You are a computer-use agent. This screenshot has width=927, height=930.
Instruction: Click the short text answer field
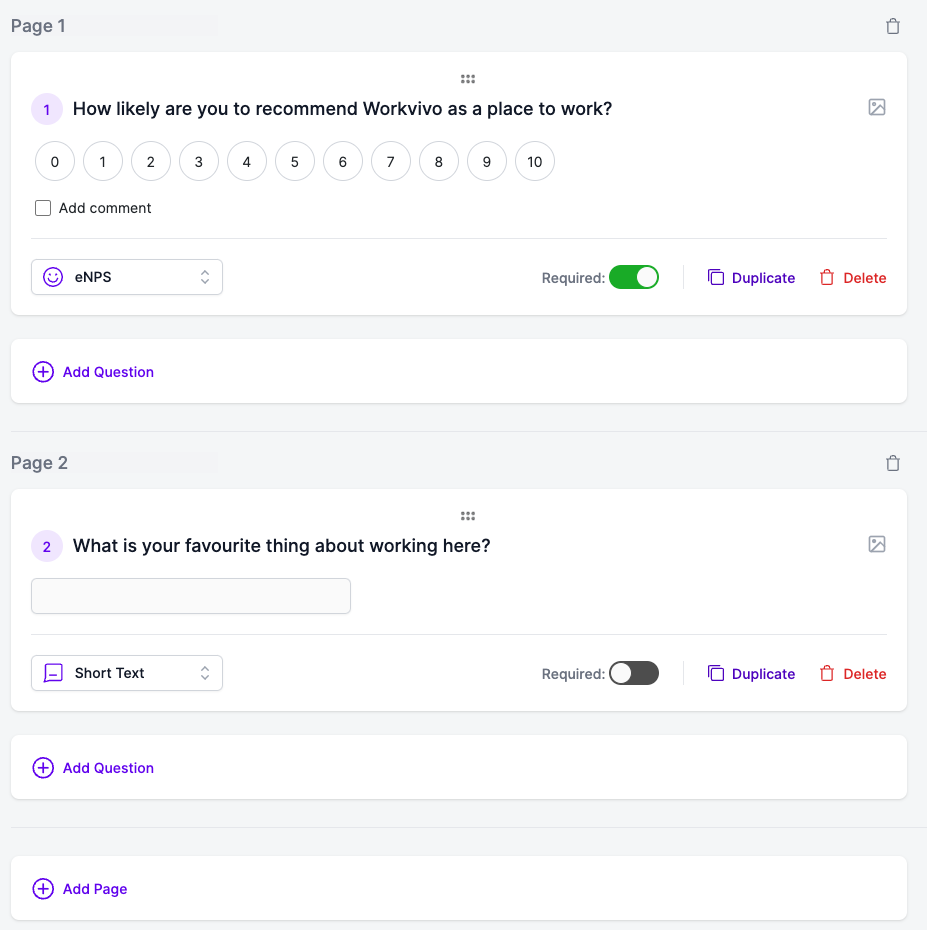pyautogui.click(x=191, y=596)
